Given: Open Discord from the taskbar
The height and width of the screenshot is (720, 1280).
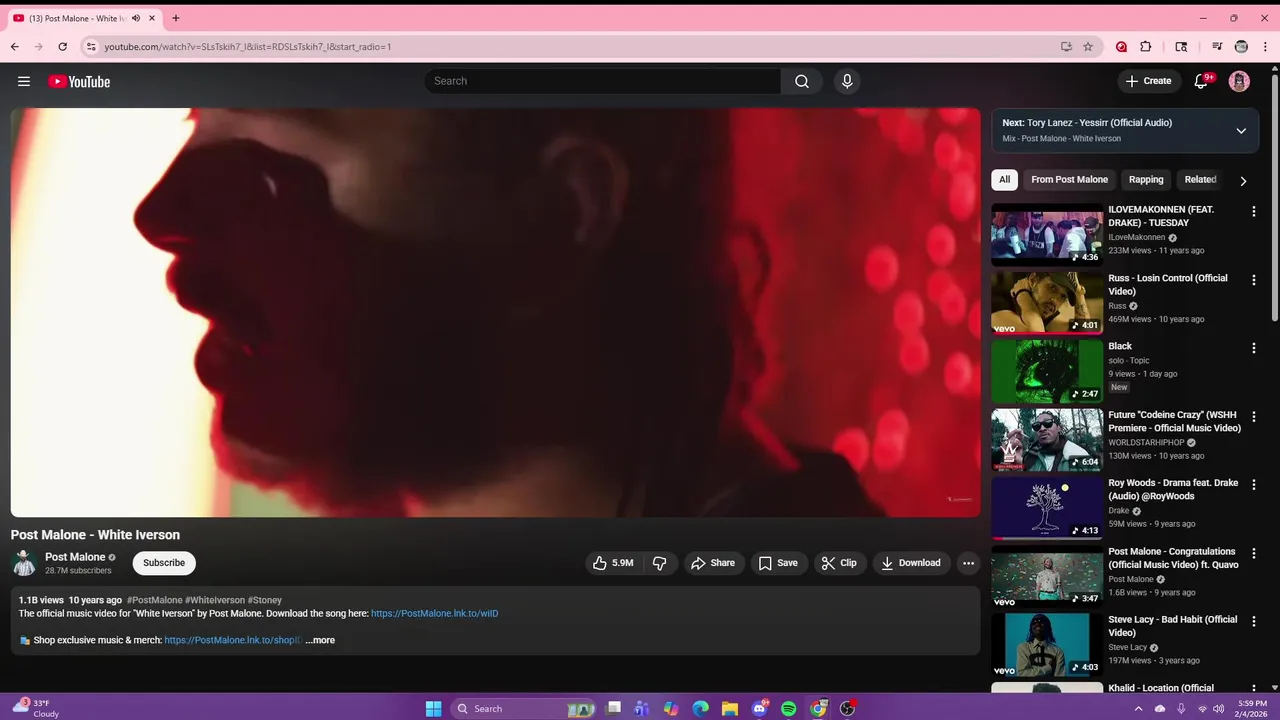Looking at the screenshot, I should tap(759, 708).
